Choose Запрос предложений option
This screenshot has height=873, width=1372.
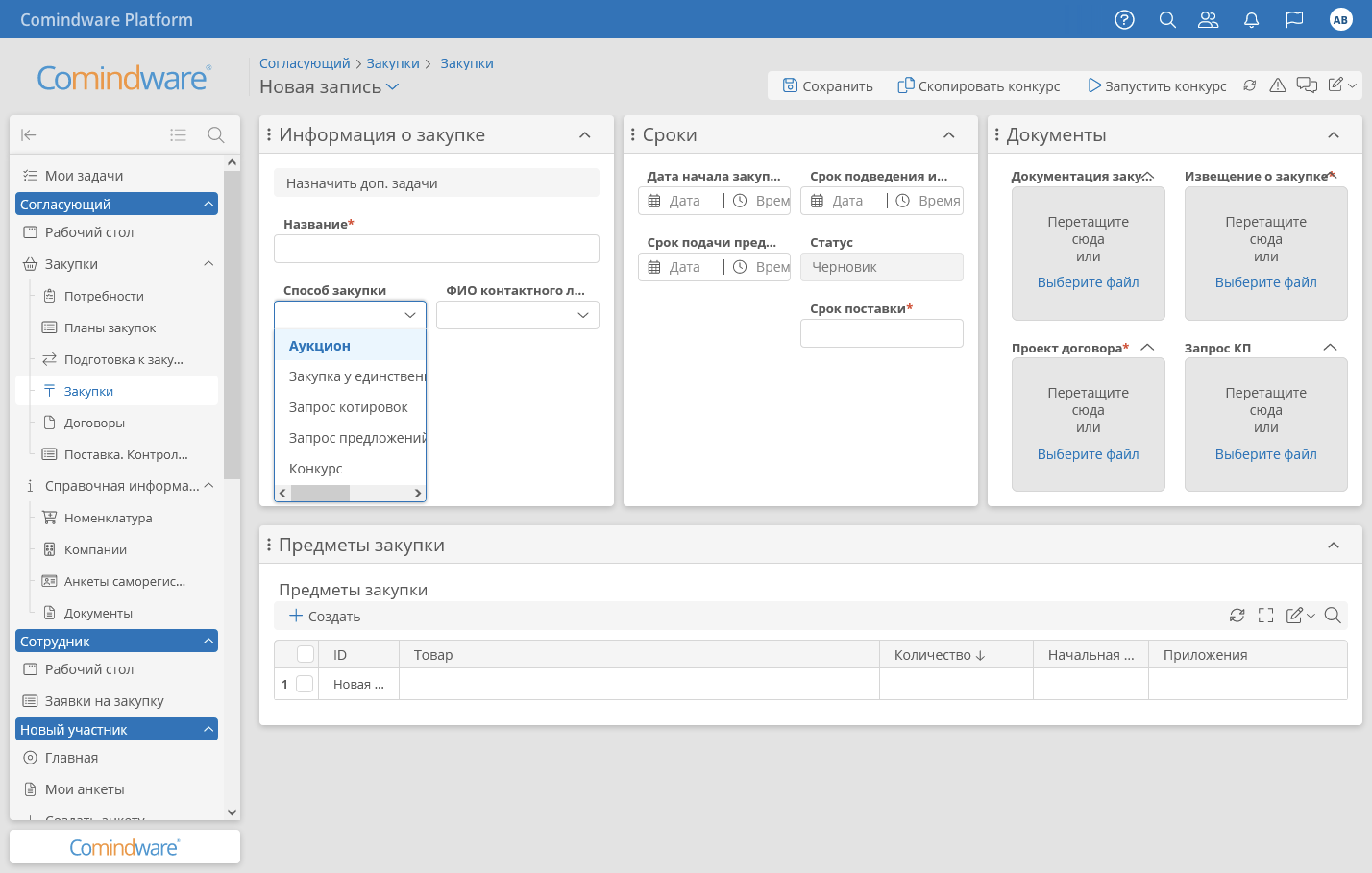click(350, 438)
